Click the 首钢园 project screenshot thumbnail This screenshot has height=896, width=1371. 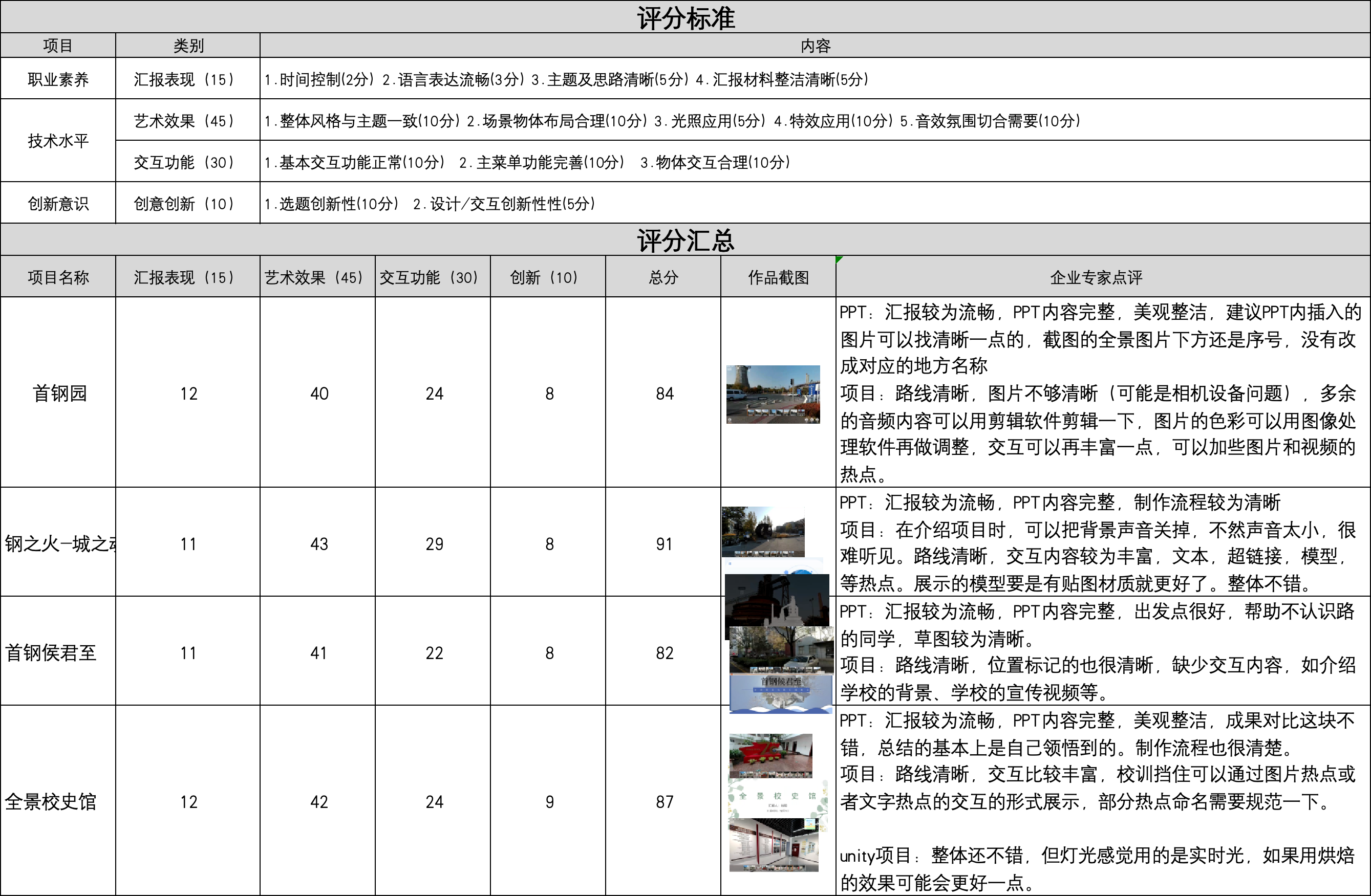click(773, 394)
